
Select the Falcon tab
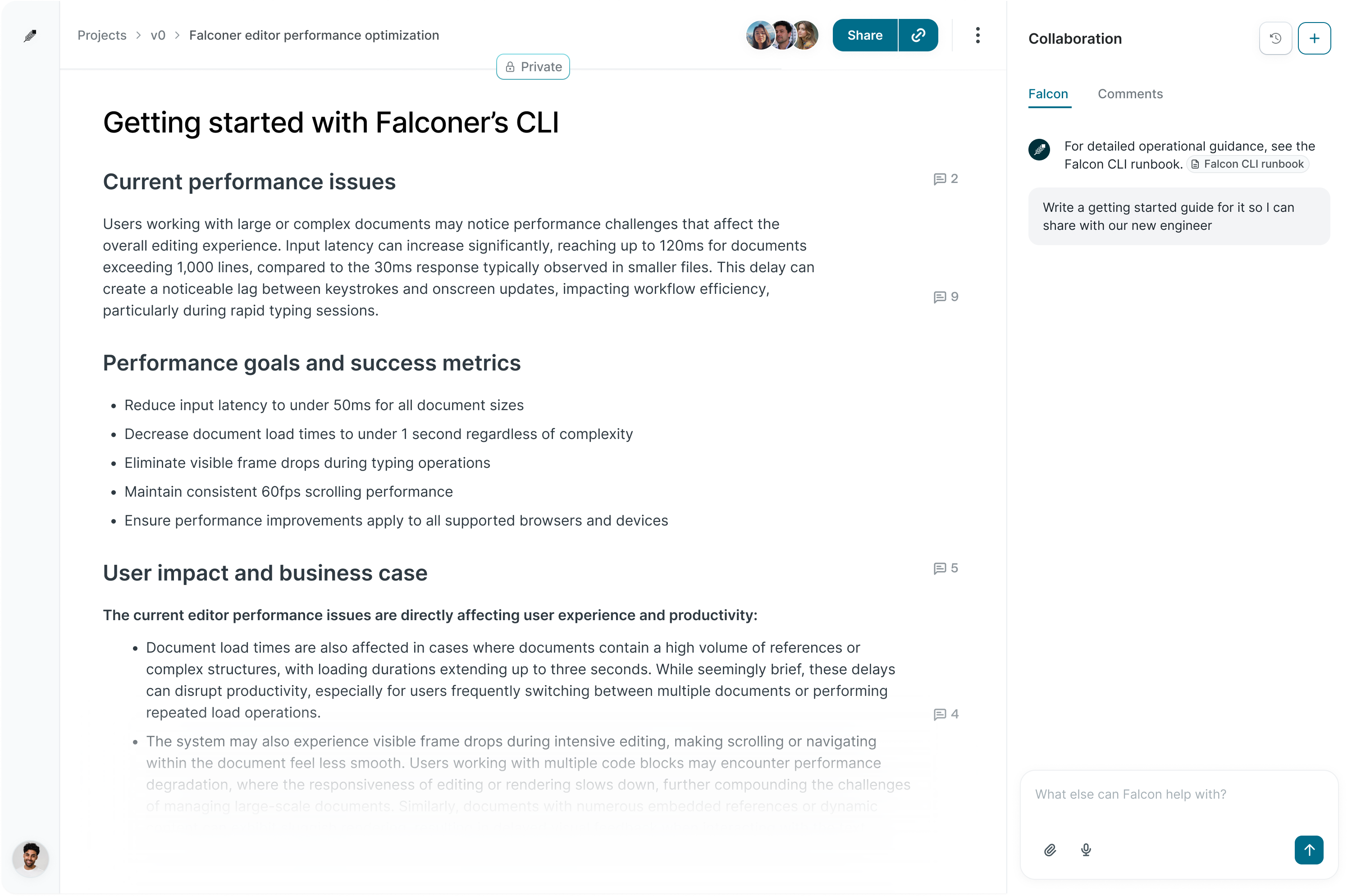1048,94
